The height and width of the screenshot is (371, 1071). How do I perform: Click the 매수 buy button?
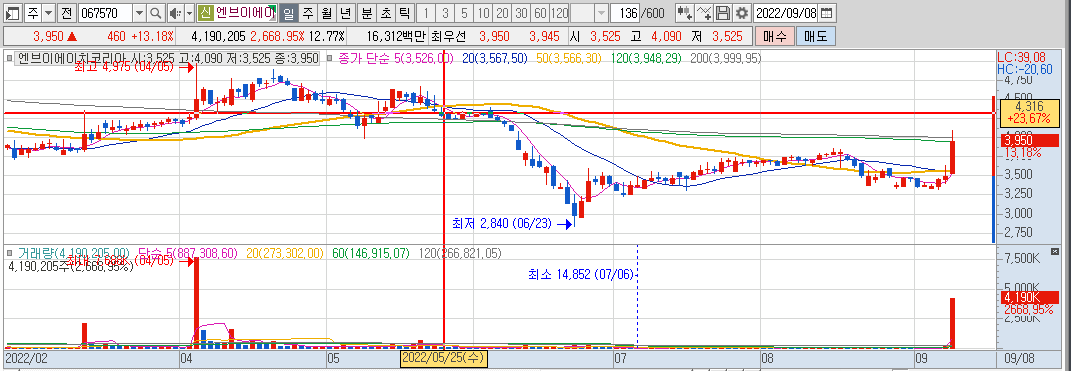click(775, 36)
